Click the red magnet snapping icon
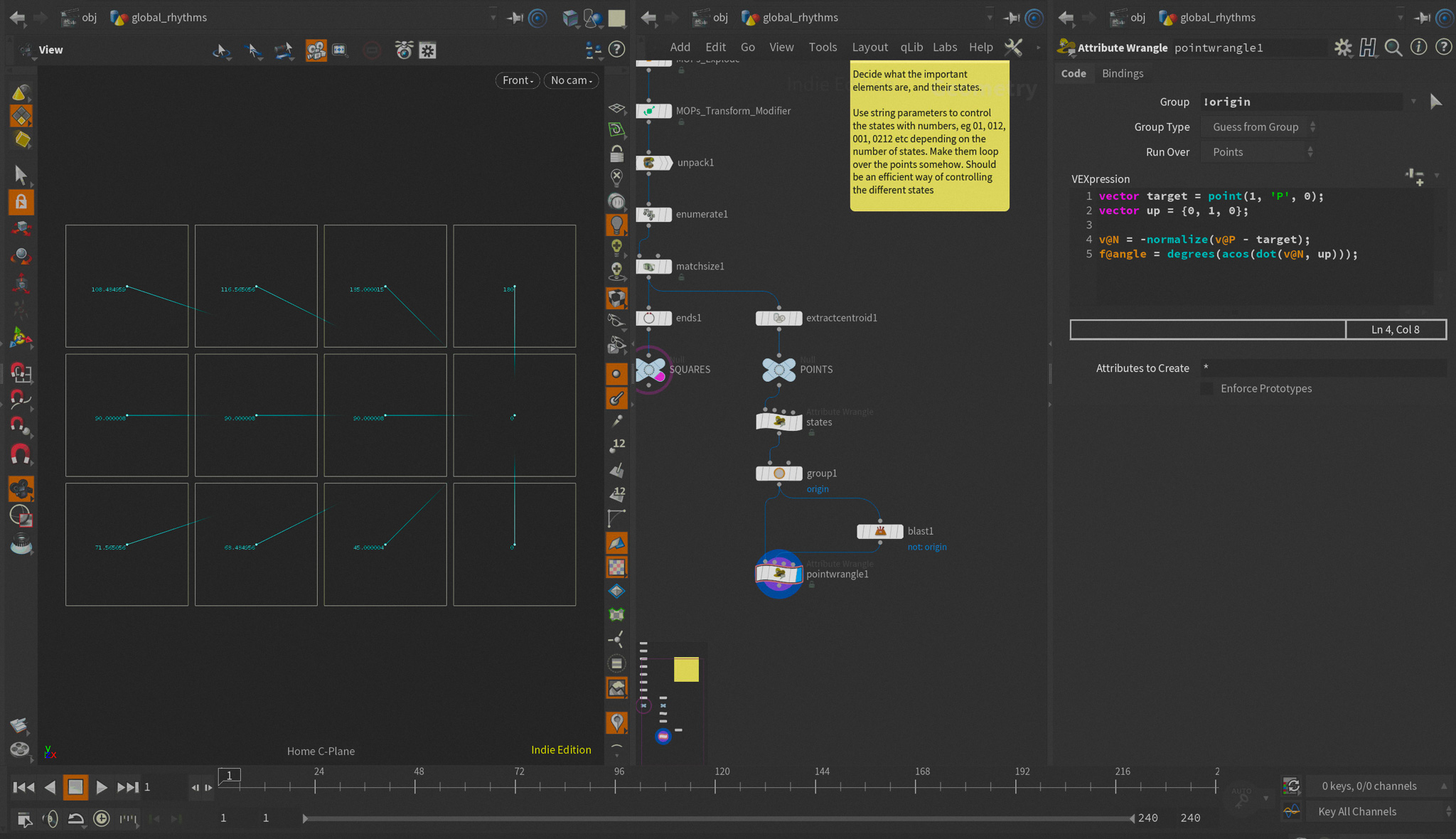The image size is (1456, 839). (21, 454)
